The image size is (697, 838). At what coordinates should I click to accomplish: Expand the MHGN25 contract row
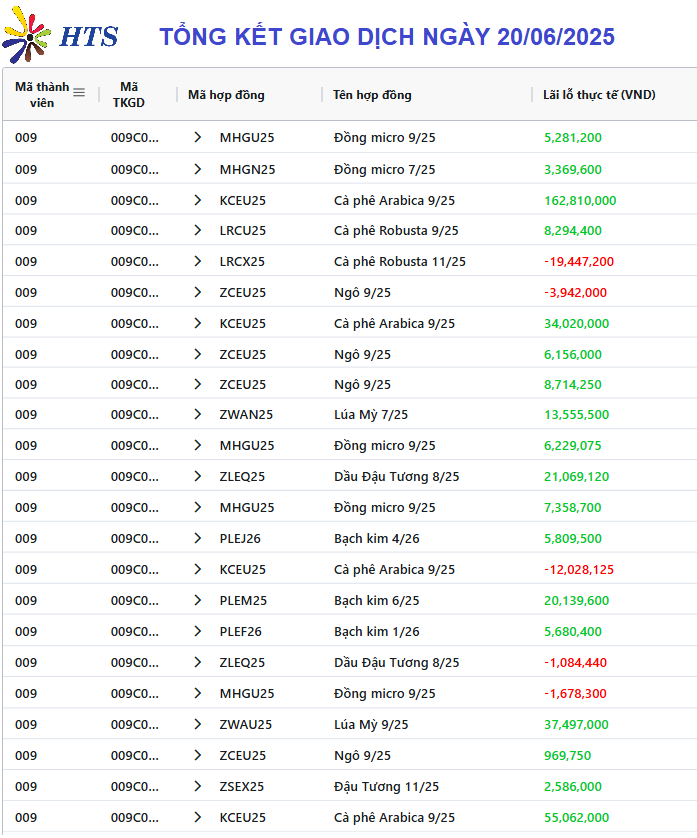point(198,169)
